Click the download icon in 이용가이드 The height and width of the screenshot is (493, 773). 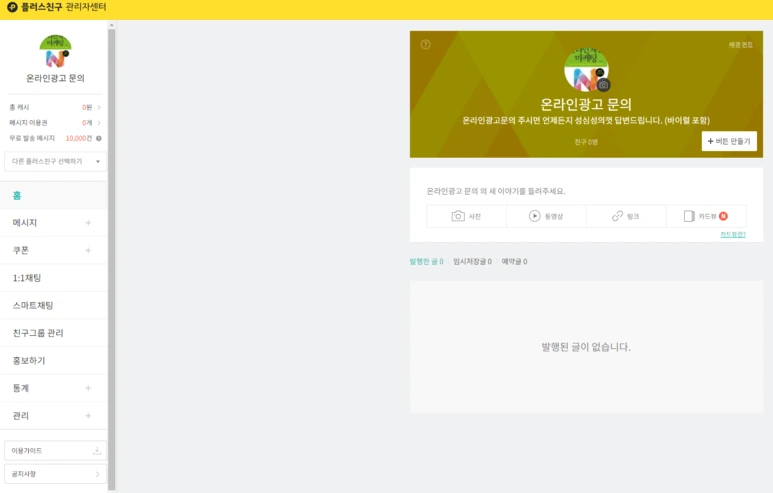coord(97,451)
